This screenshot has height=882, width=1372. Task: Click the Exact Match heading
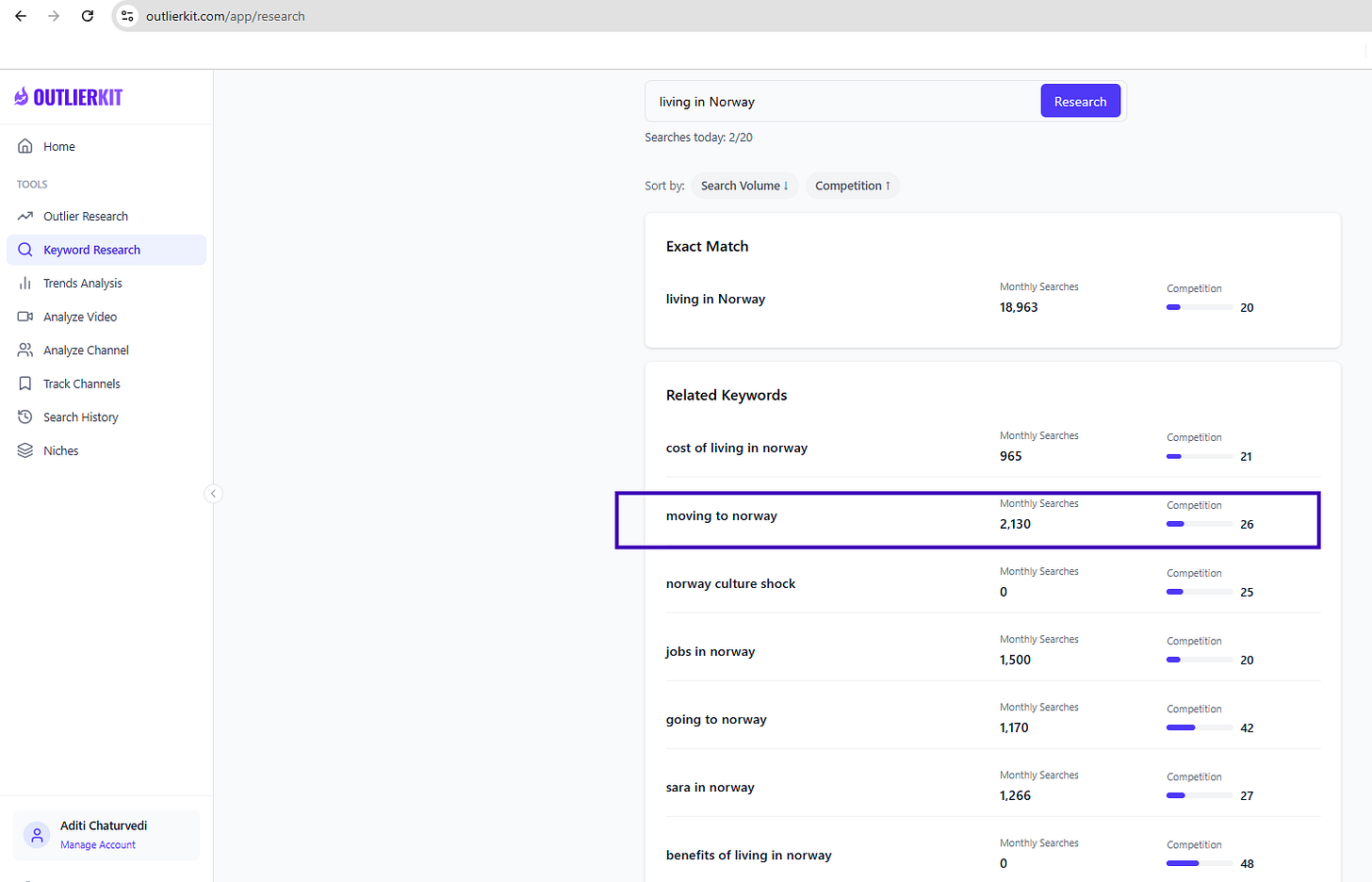[707, 246]
